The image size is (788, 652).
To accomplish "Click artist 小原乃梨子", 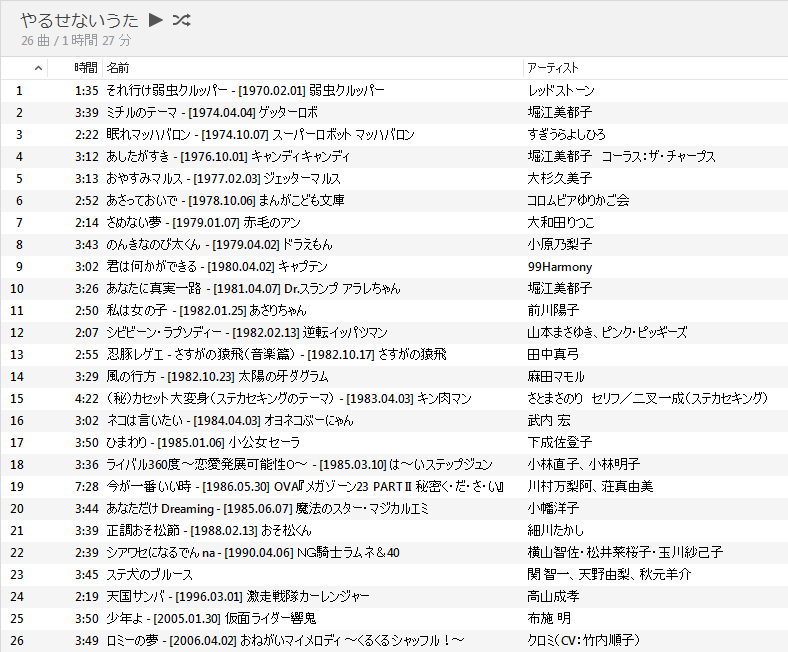I will (x=559, y=245).
